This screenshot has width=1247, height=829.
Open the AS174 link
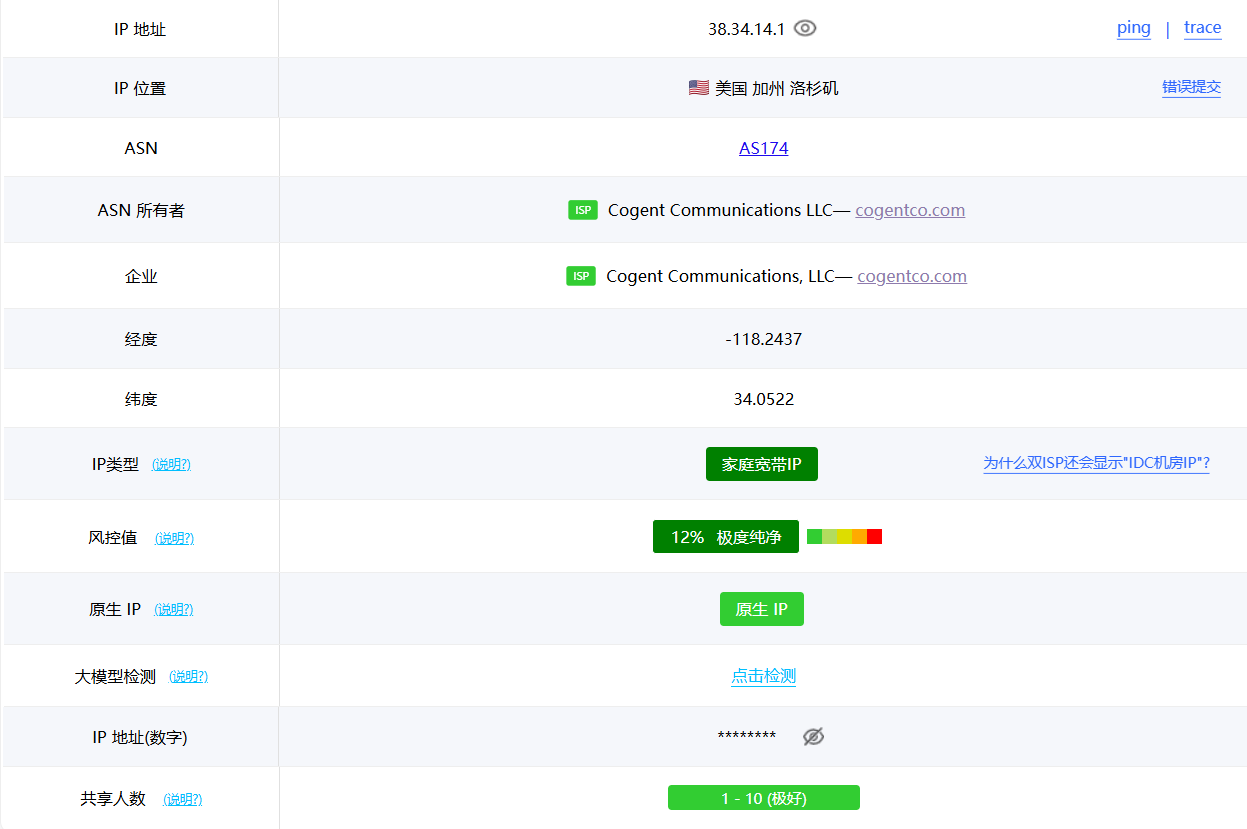[763, 148]
